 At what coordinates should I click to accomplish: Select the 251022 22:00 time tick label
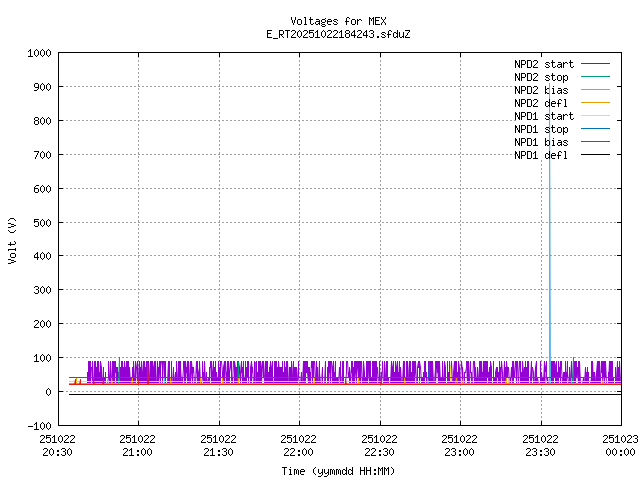coord(299,444)
